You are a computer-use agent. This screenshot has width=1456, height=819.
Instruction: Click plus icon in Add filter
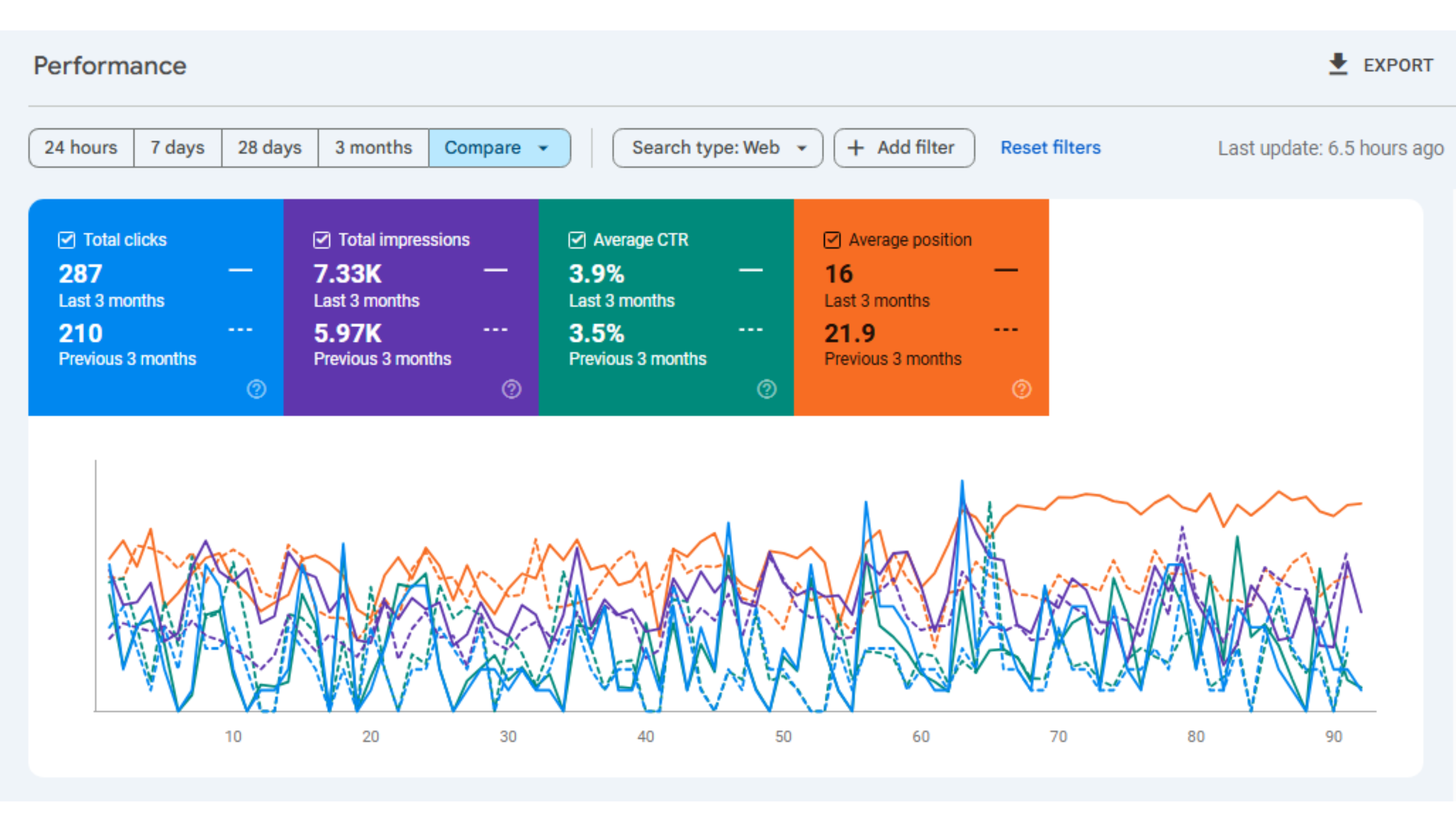(x=855, y=148)
